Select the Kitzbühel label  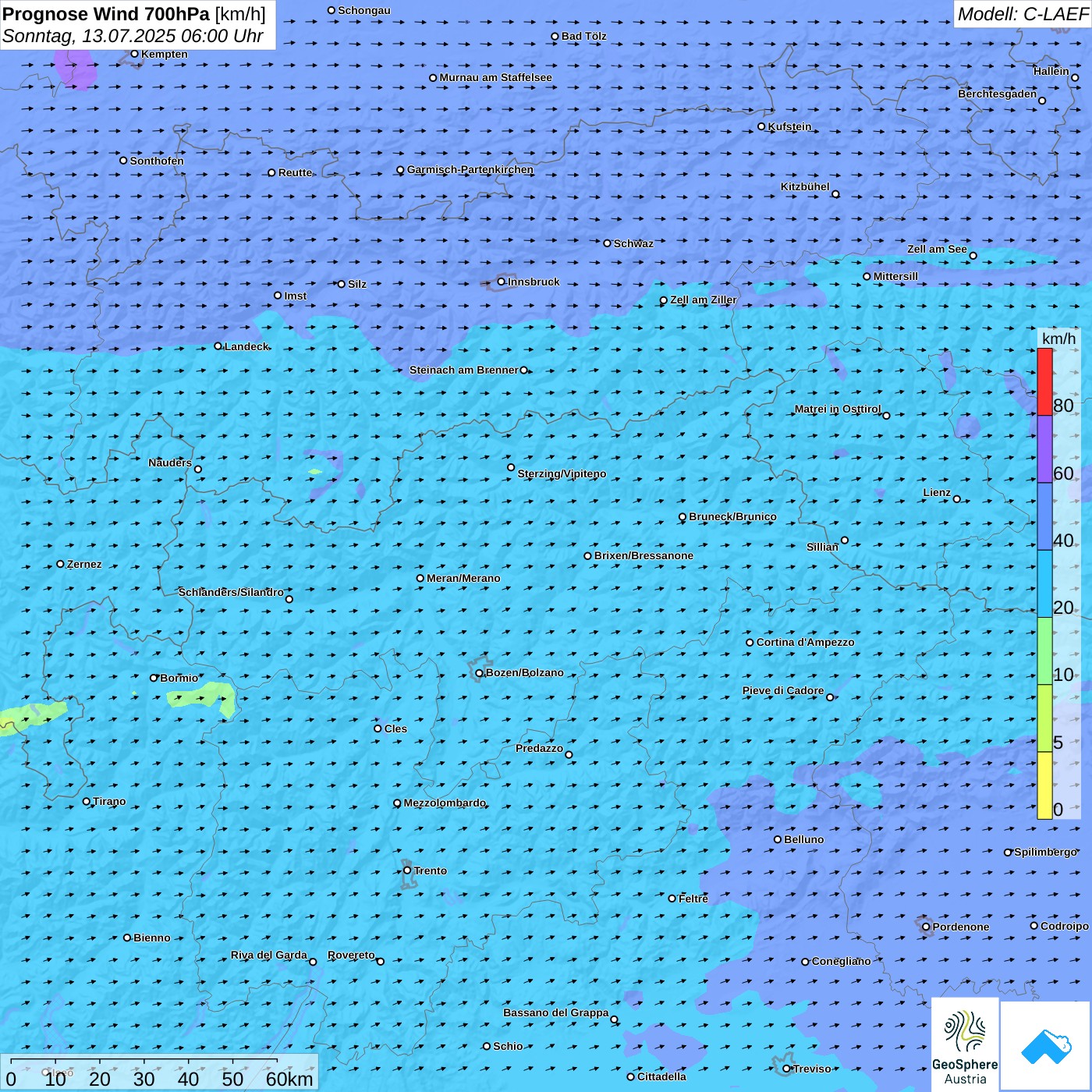pyautogui.click(x=805, y=186)
